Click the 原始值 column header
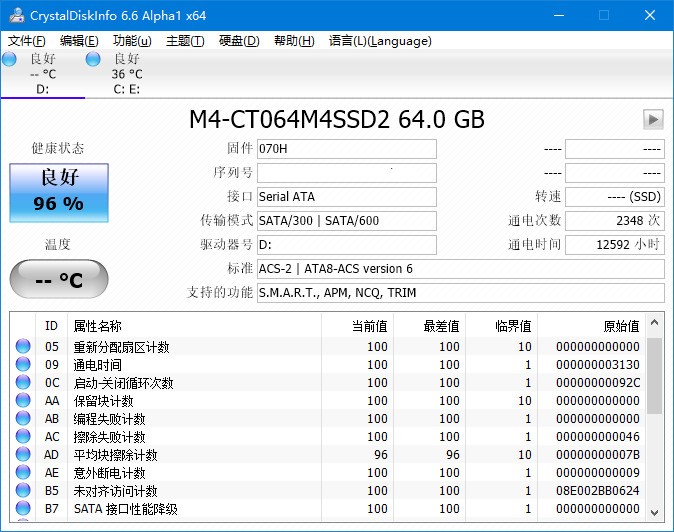674x532 pixels. click(591, 326)
